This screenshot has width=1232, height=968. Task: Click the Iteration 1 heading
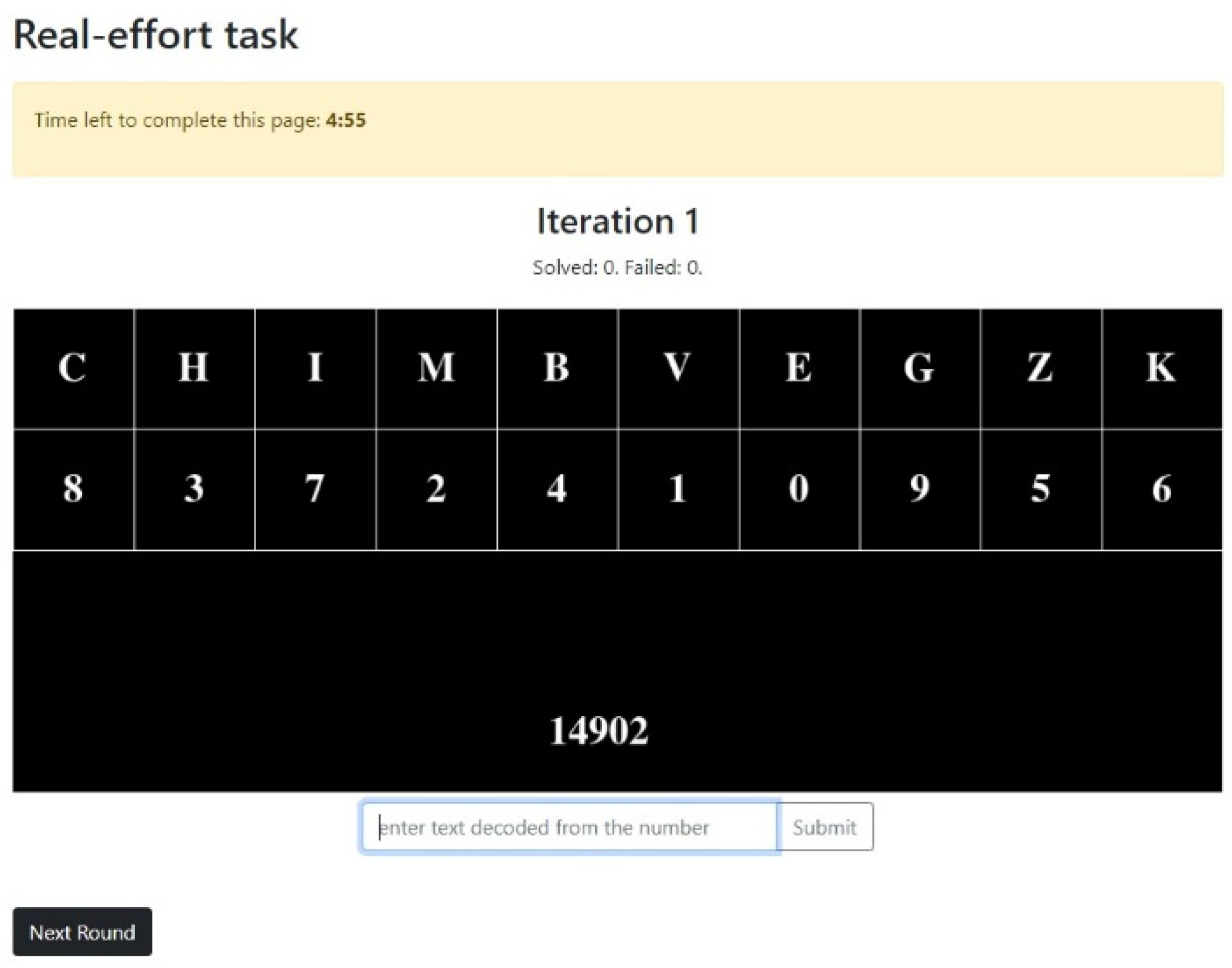616,221
